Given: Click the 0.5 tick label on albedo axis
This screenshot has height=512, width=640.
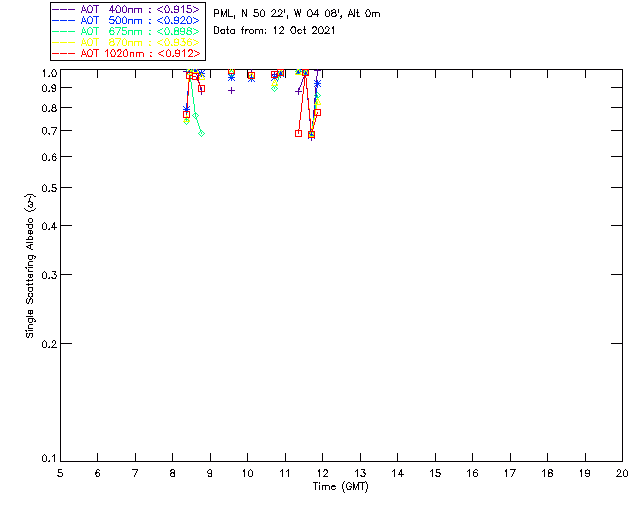Looking at the screenshot, I should (50, 188).
